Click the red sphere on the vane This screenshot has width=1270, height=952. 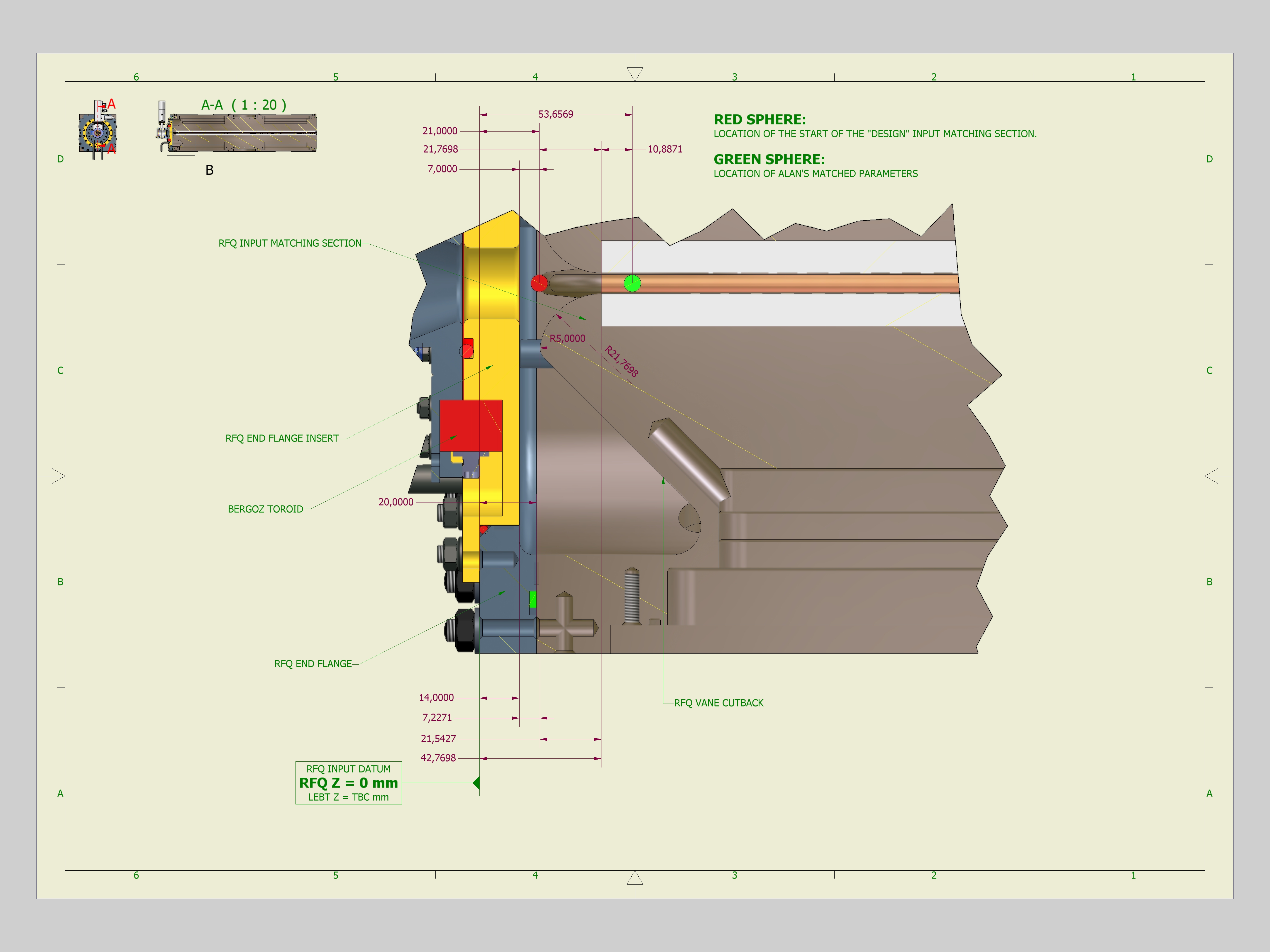[539, 283]
